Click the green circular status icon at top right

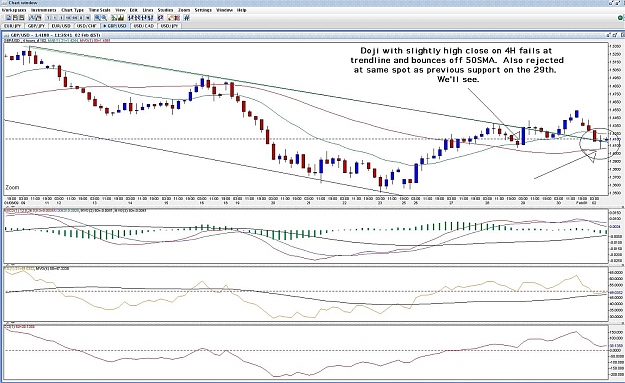click(621, 18)
